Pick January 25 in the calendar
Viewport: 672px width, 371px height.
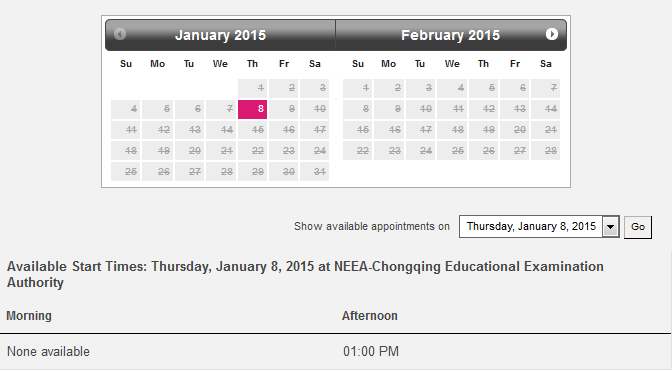(x=126, y=172)
